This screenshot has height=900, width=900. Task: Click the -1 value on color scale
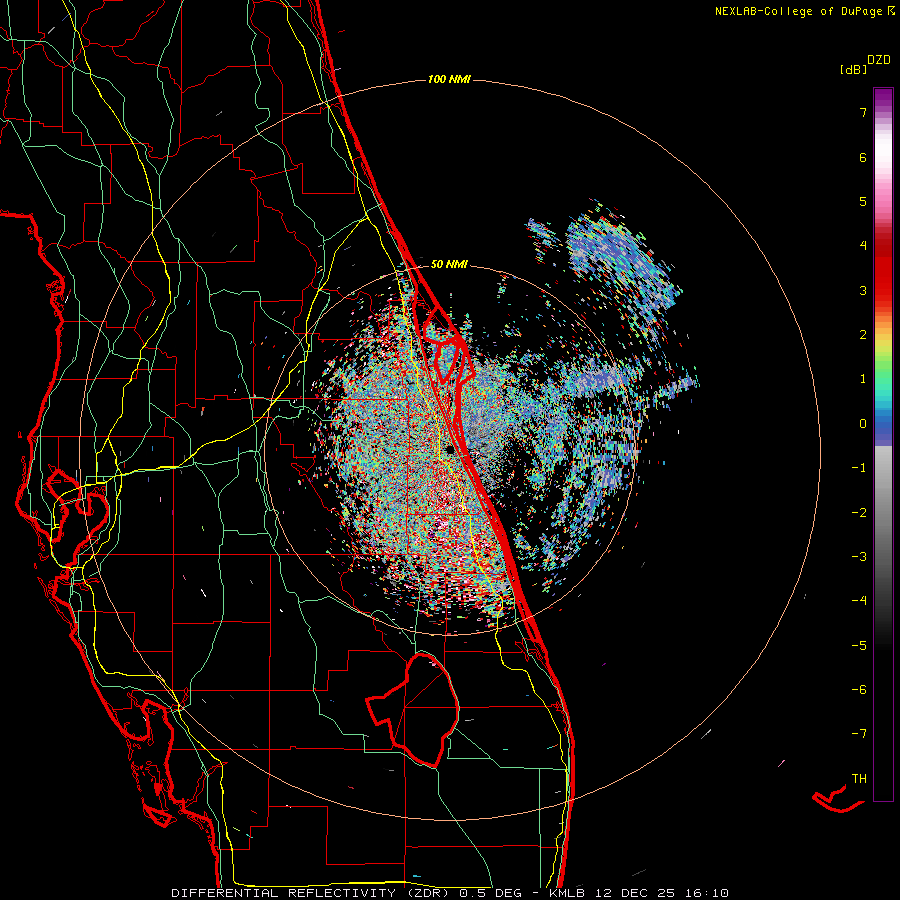859,468
